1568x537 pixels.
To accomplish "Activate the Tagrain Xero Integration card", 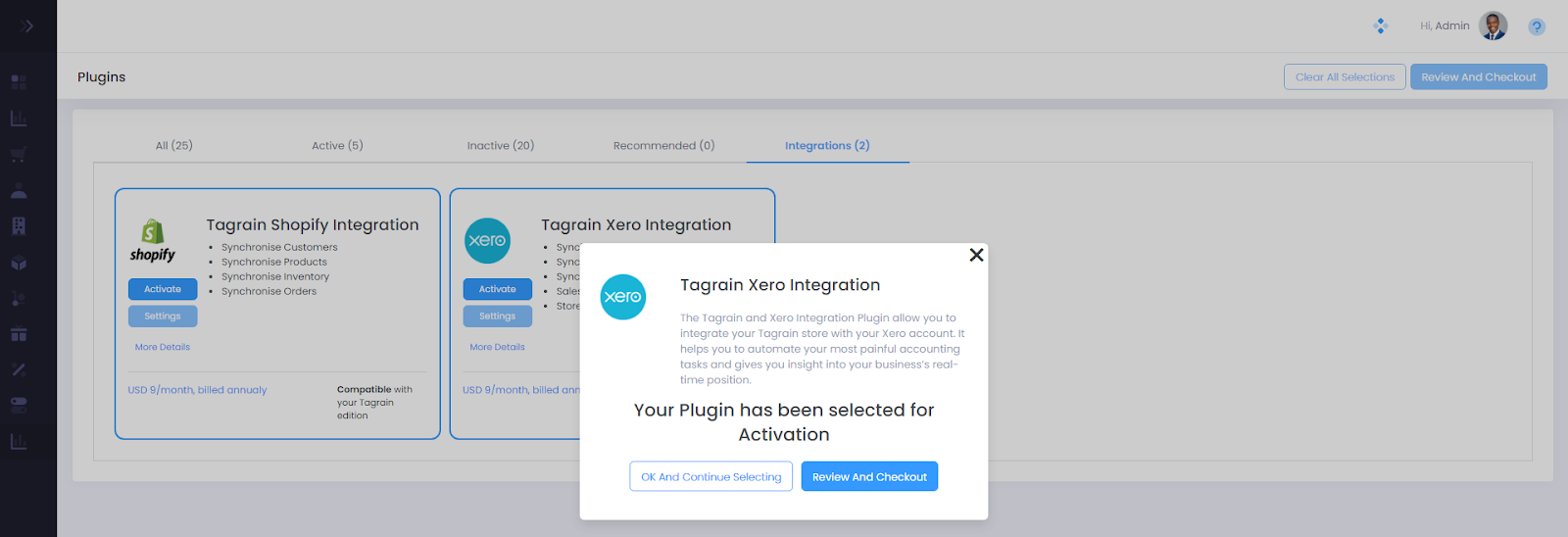I will (x=498, y=289).
